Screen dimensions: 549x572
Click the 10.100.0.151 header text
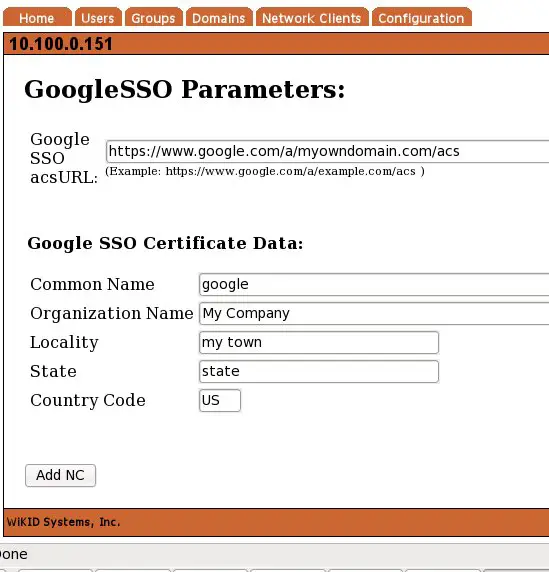point(61,44)
